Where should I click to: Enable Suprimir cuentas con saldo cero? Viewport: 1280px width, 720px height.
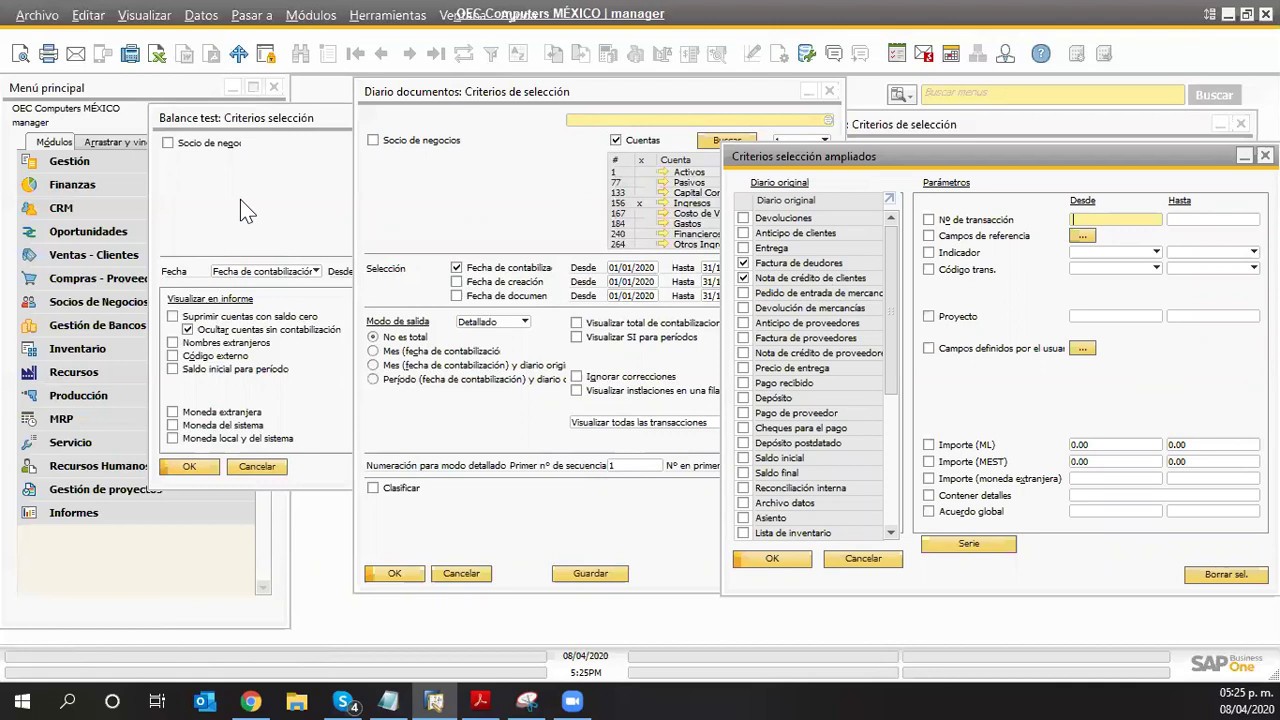pos(173,316)
